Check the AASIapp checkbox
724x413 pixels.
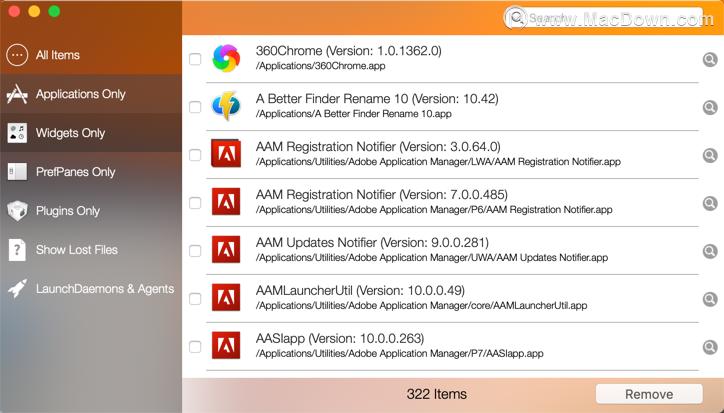(195, 347)
